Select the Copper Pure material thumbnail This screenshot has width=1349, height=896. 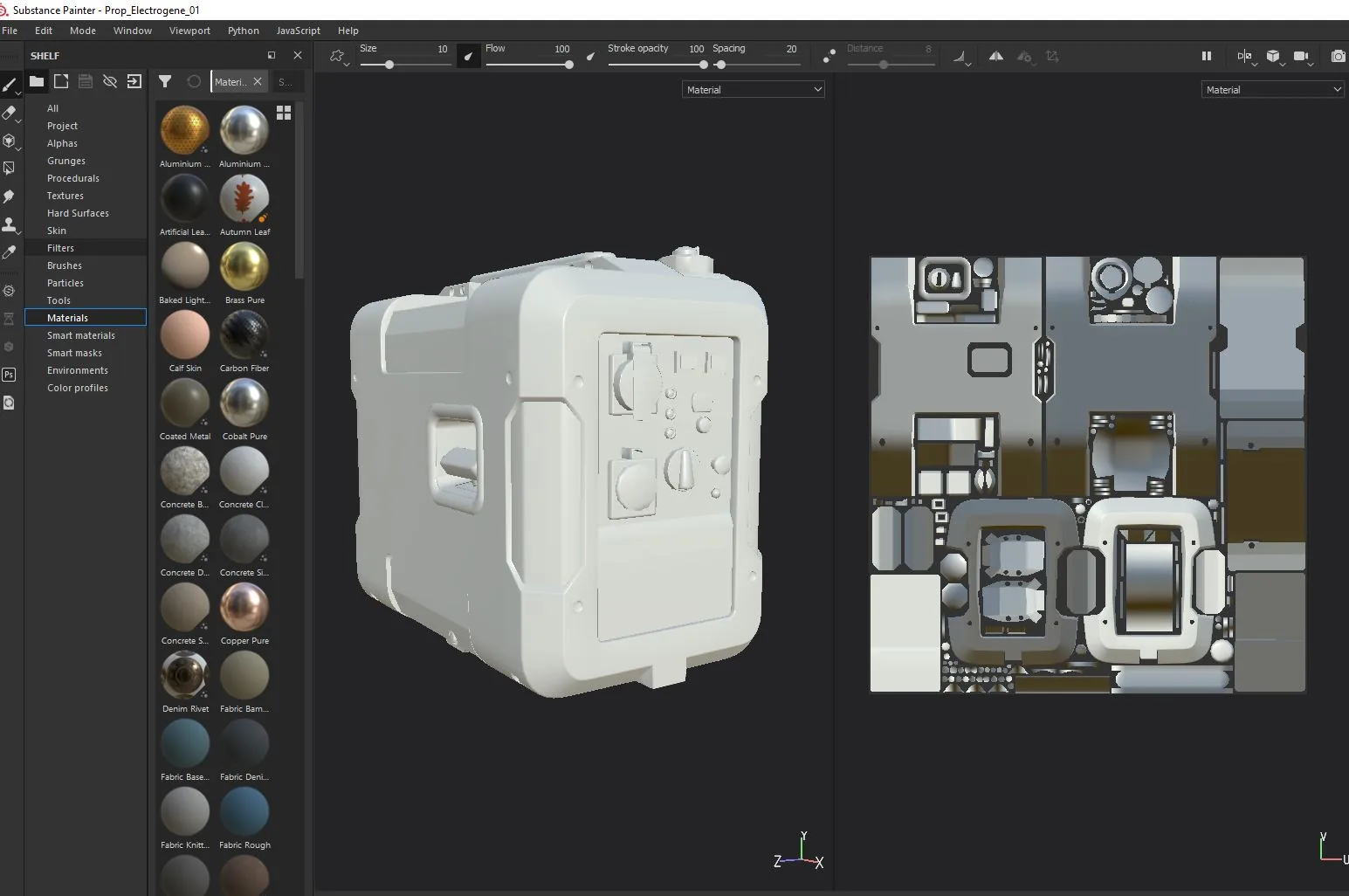(244, 608)
